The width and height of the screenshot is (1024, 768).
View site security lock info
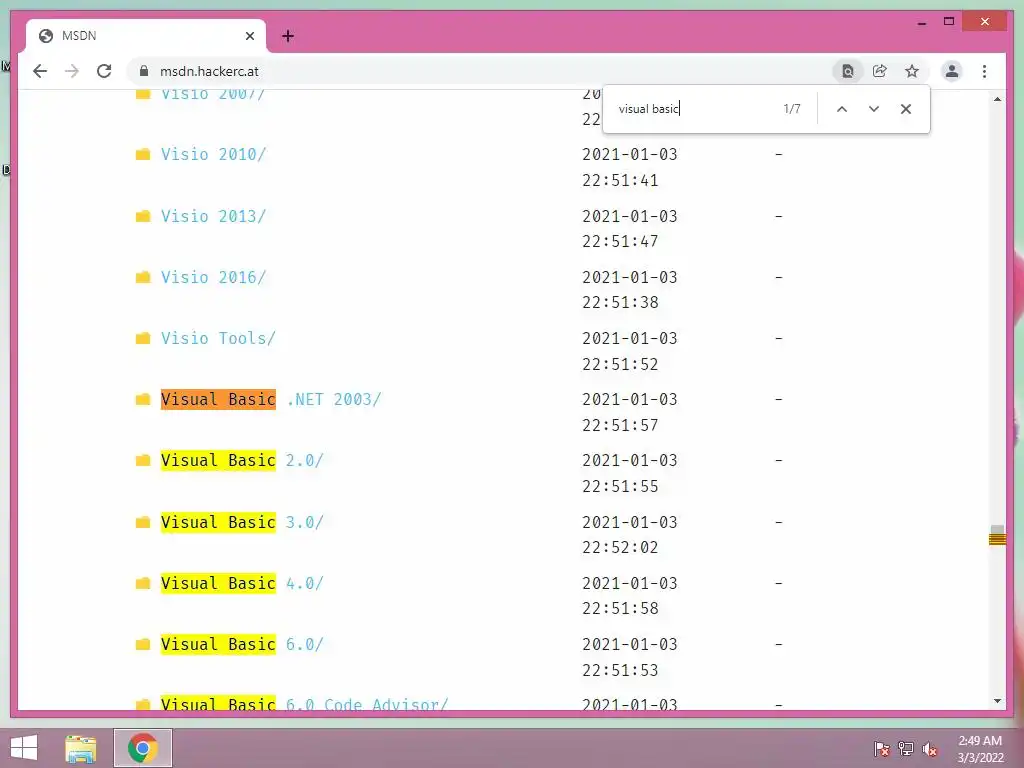coord(144,71)
